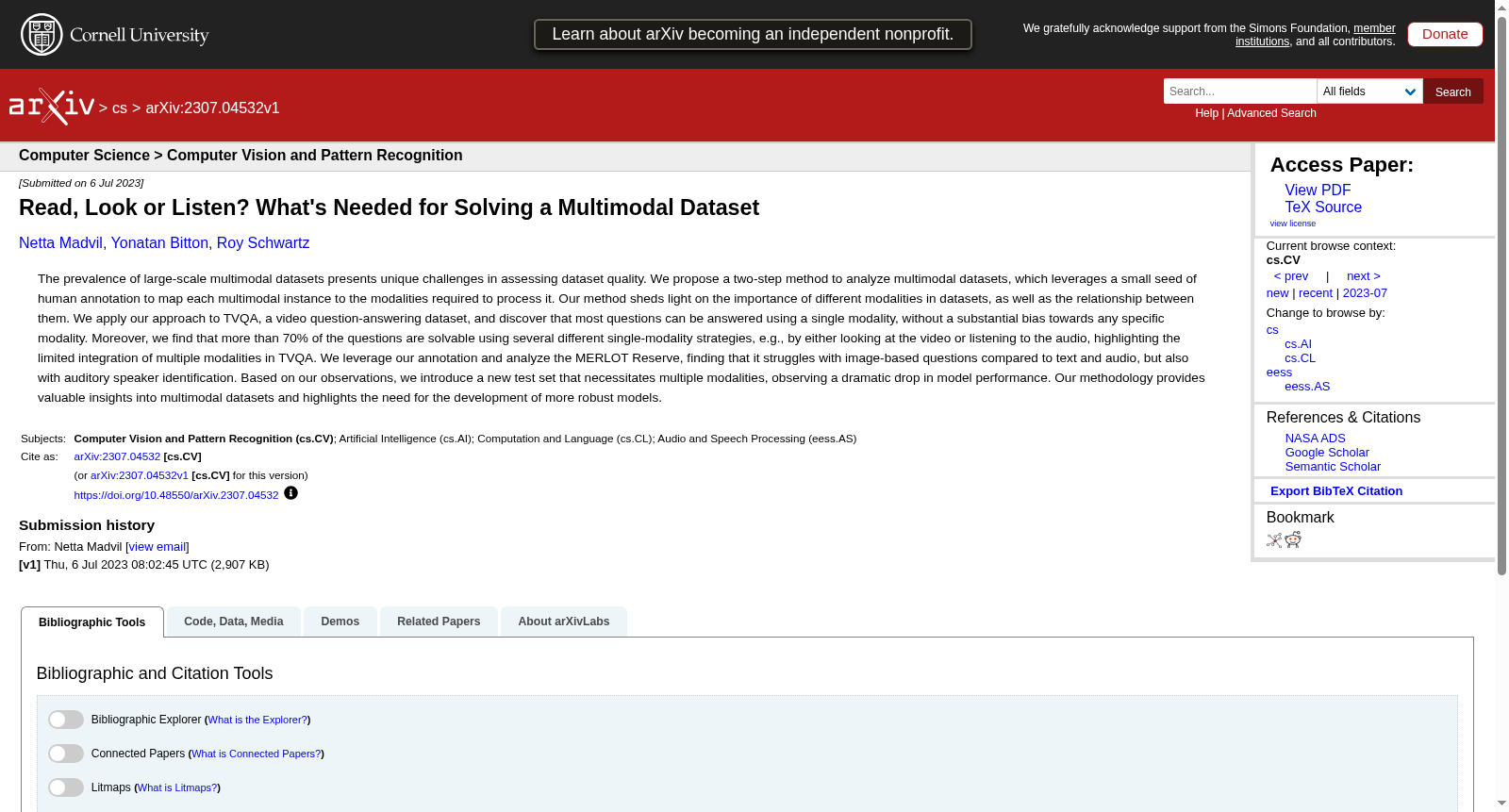Viewport: 1509px width, 812px height.
Task: Switch browse context to eess.AS
Action: [1307, 387]
